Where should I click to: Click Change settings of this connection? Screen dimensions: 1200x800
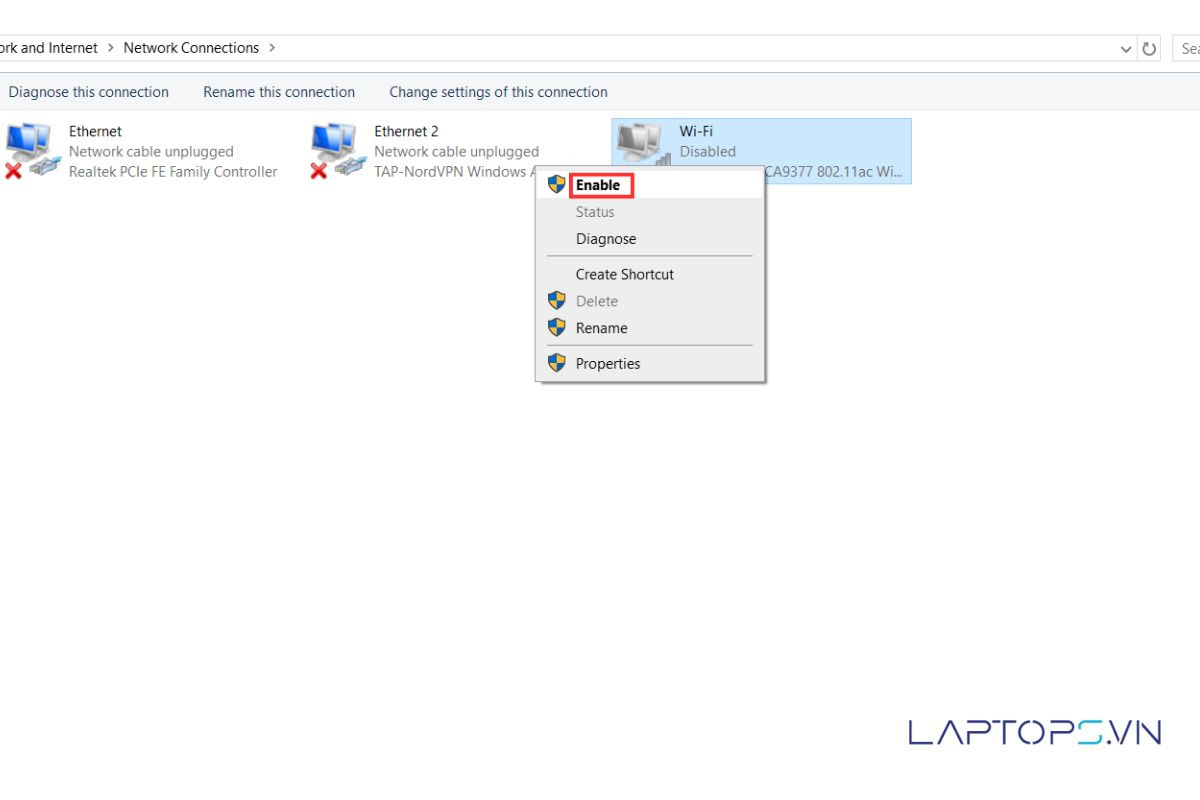point(498,92)
